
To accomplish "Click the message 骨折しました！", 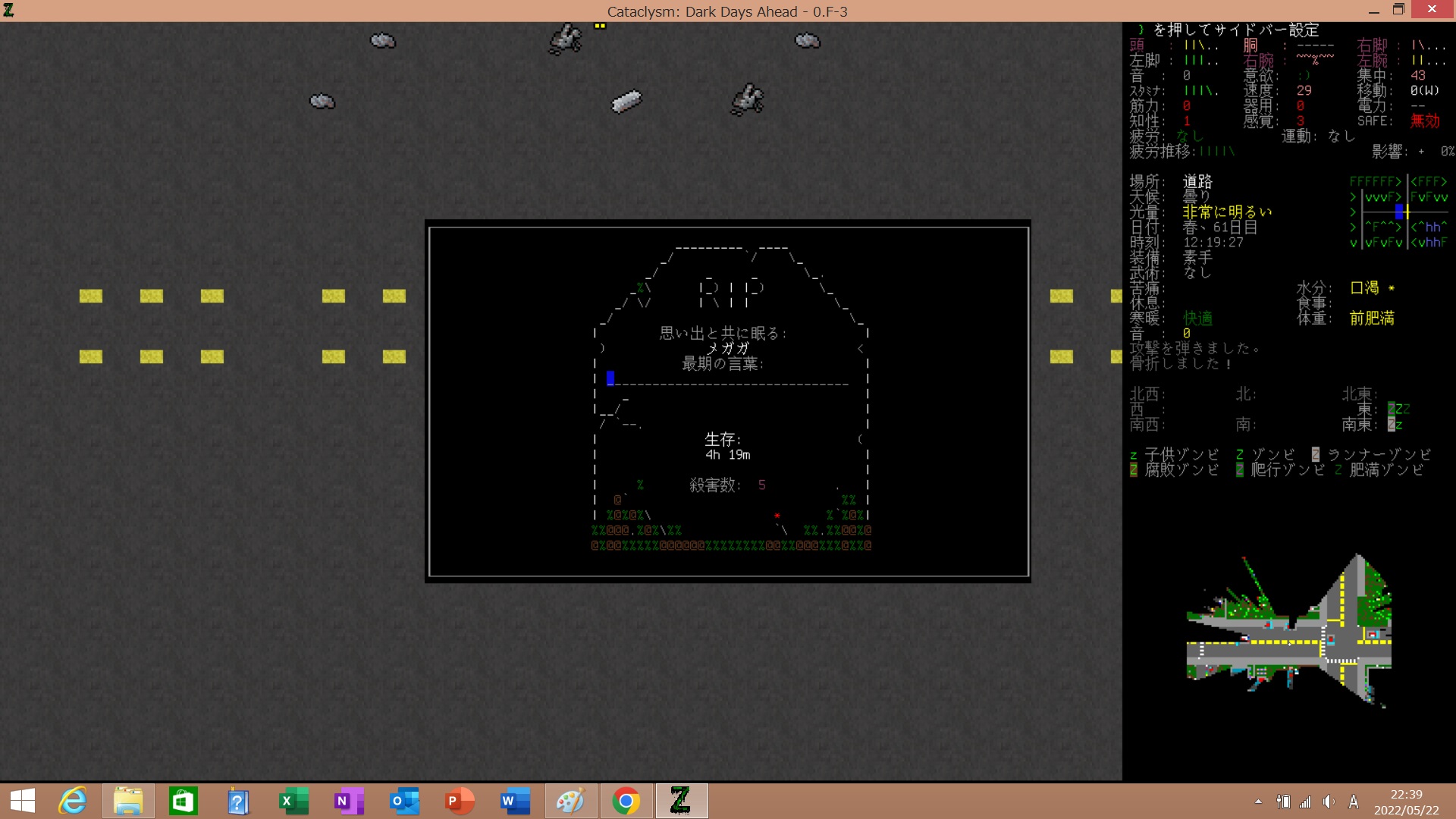I will (1181, 363).
